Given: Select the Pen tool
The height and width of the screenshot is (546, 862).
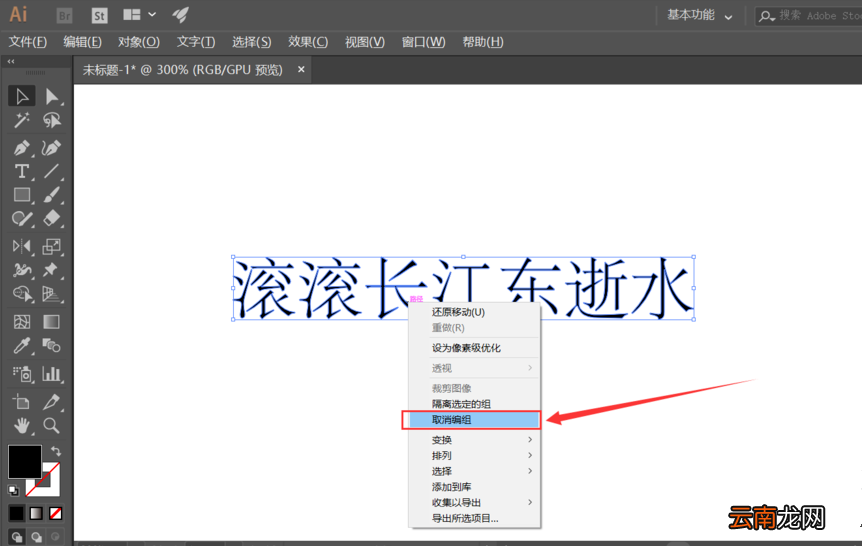Looking at the screenshot, I should pos(22,147).
